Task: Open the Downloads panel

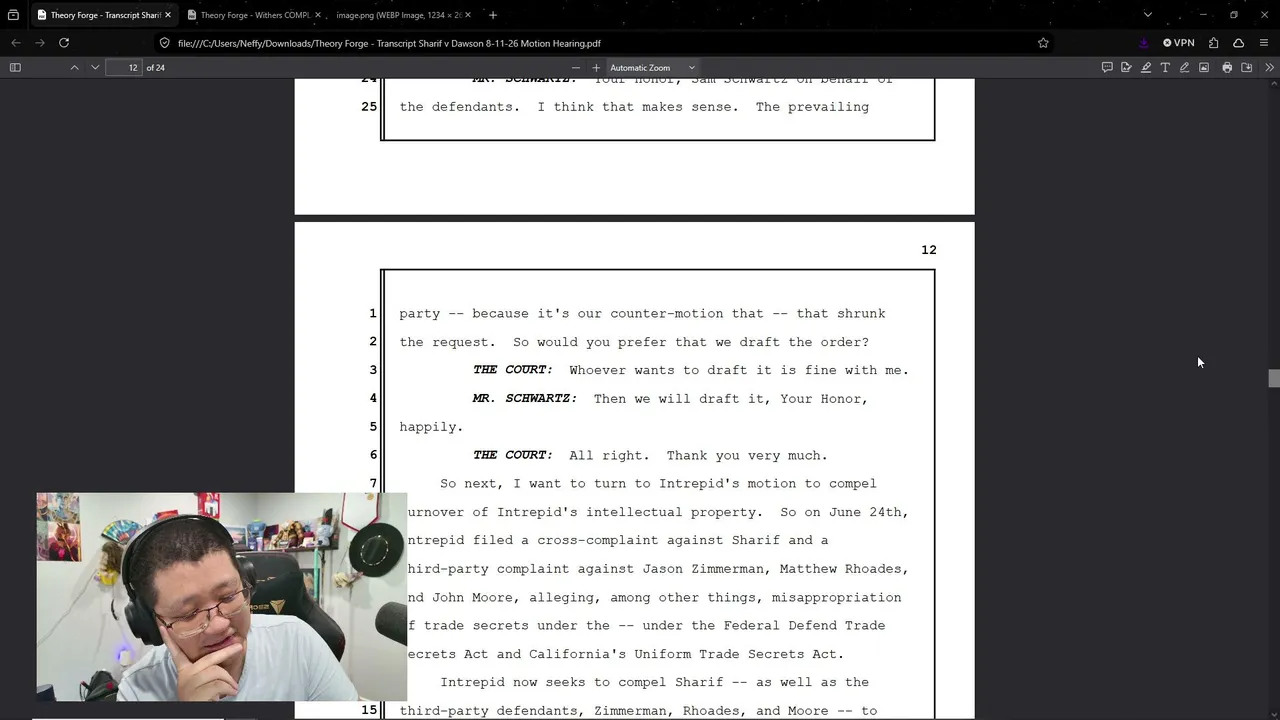Action: pos(1144,43)
